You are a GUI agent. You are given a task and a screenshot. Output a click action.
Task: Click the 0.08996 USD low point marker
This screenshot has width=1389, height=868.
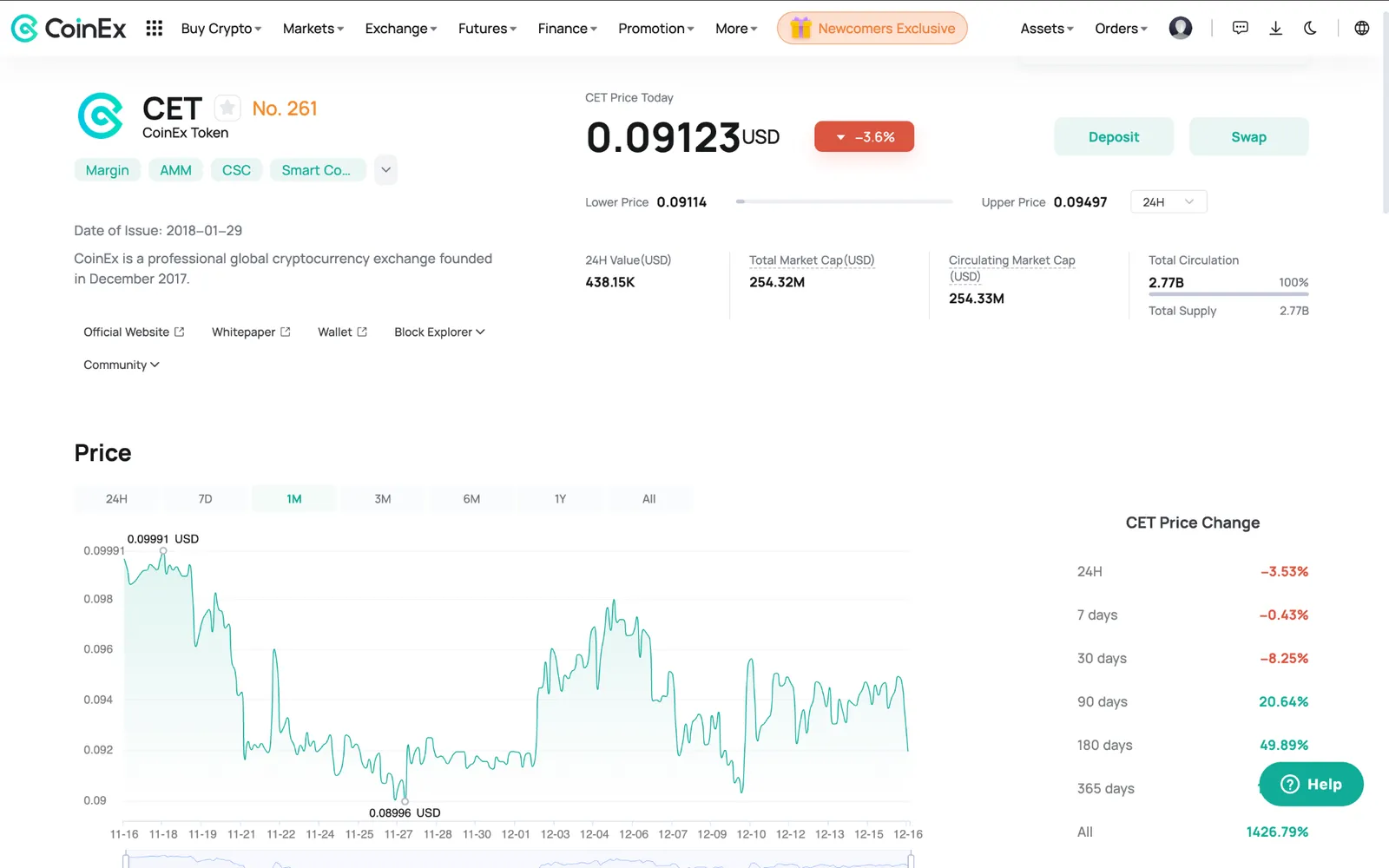405,800
